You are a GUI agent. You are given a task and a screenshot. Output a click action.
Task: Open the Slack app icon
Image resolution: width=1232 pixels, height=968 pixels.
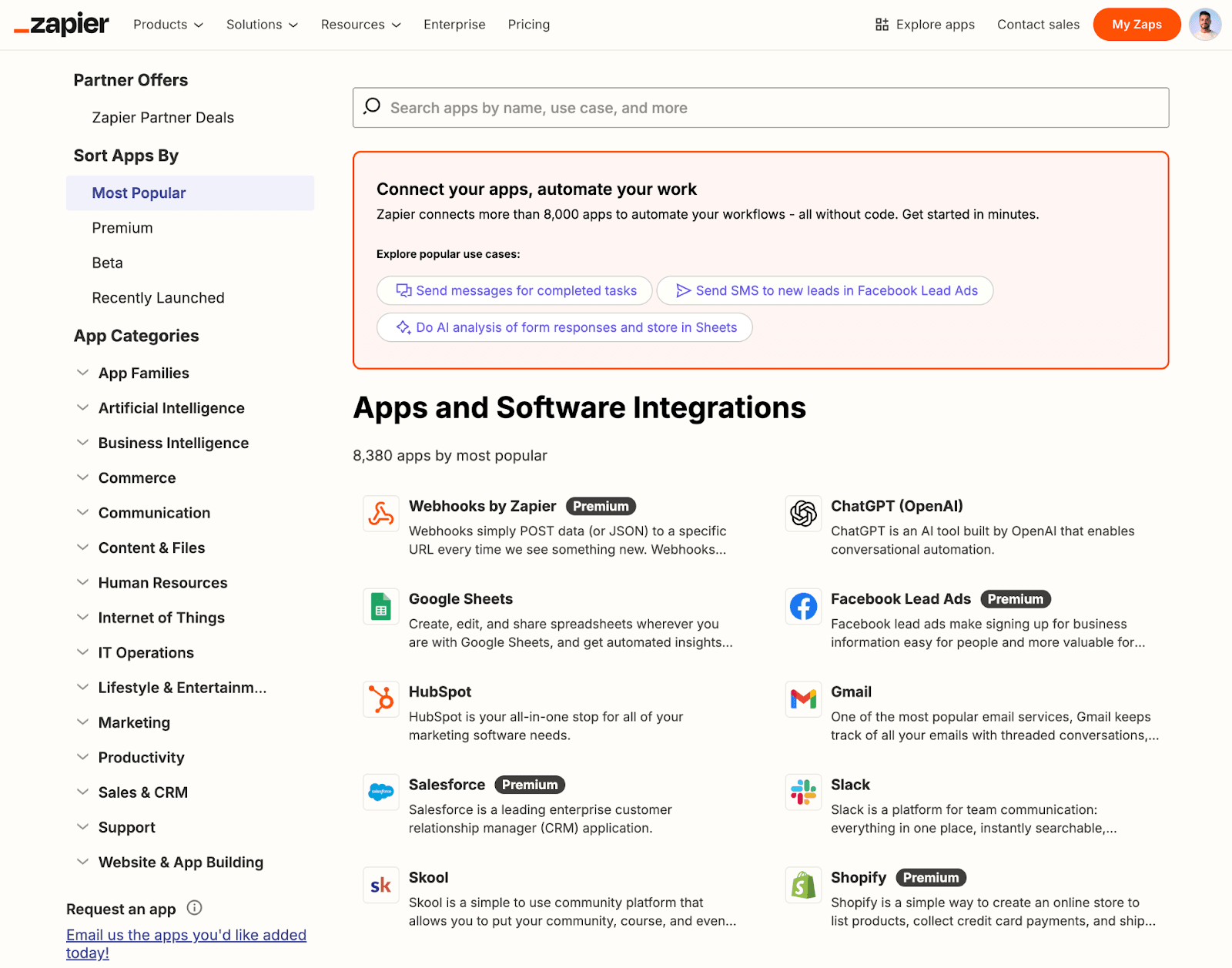pos(803,792)
